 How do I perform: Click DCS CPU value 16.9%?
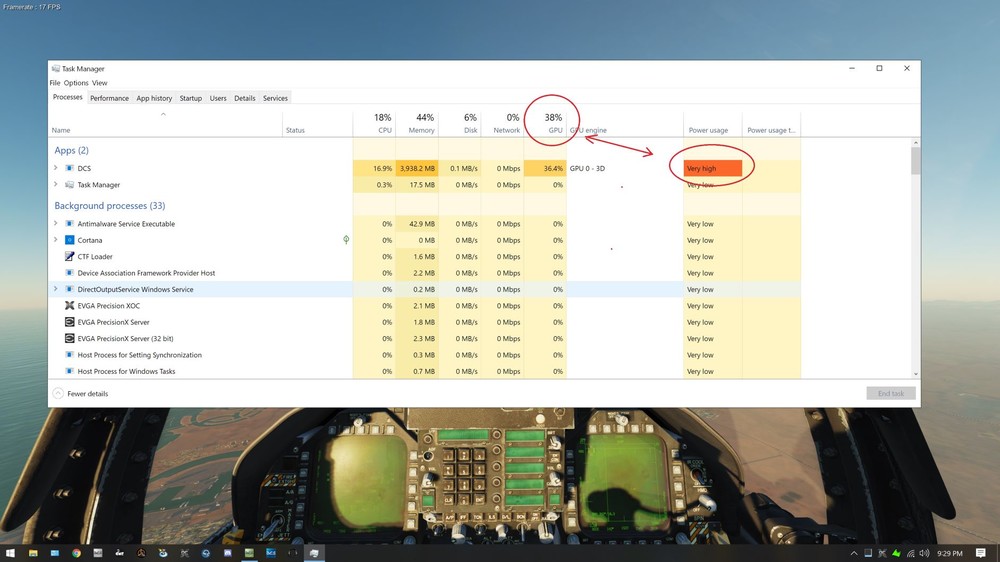tap(374, 168)
